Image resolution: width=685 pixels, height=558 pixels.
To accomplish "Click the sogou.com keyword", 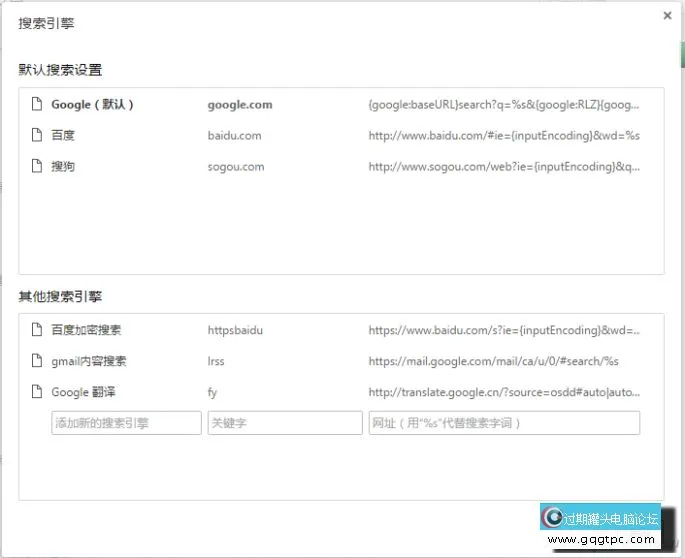I will pos(236,167).
